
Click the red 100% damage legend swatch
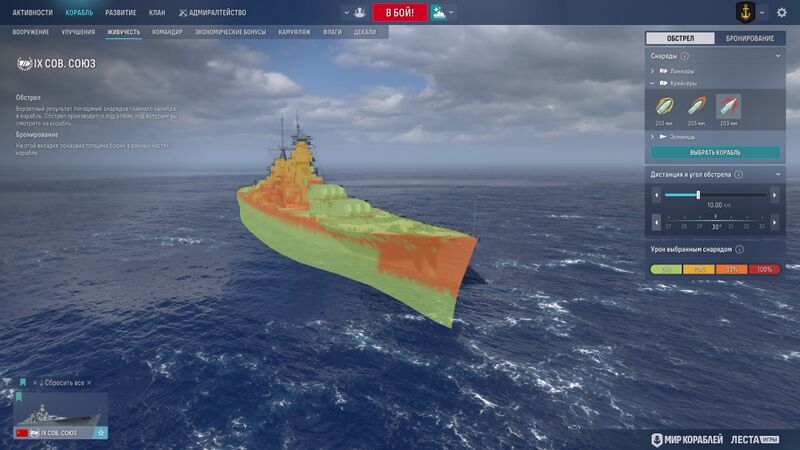tap(764, 269)
